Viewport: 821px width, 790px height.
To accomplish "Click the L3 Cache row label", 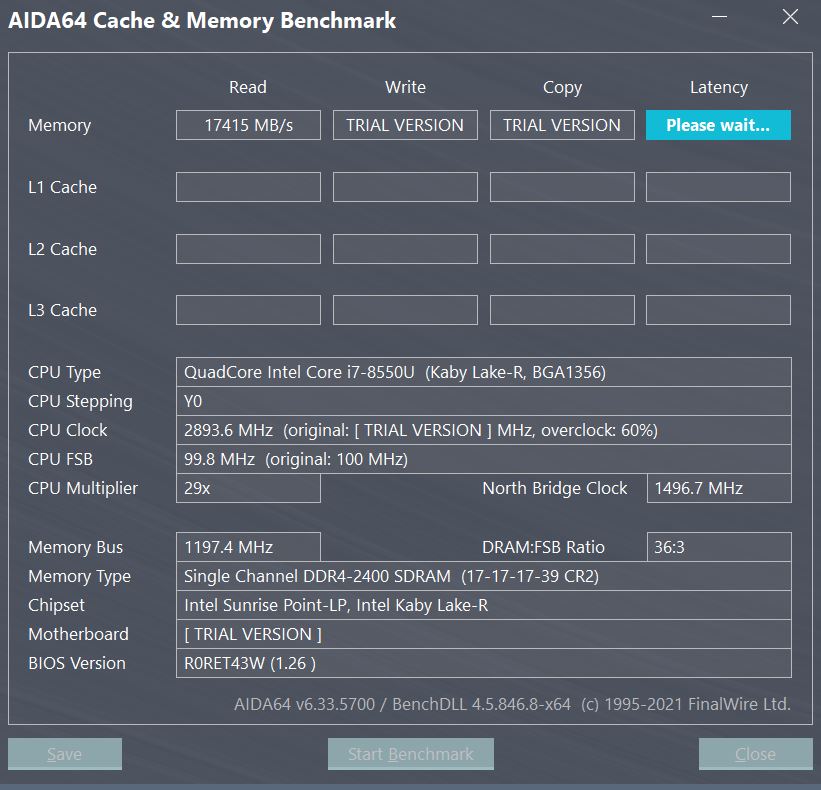I will pyautogui.click(x=62, y=310).
